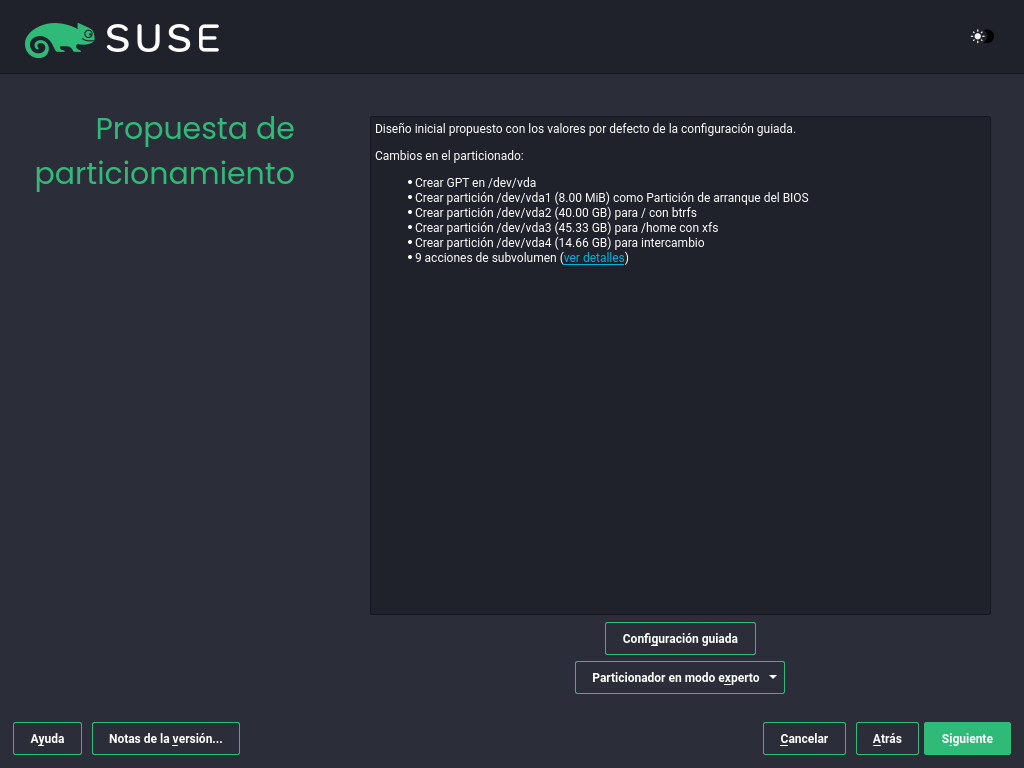Click the 'Diseño inicial propuesto' description line
This screenshot has width=1024, height=768.
[x=585, y=129]
